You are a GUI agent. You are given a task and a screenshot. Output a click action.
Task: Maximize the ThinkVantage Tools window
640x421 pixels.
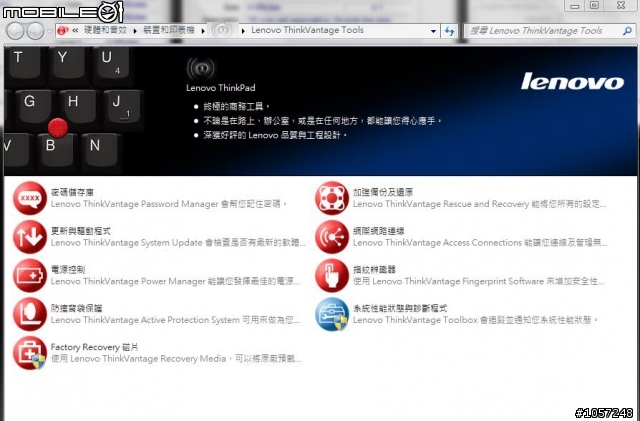[595, 5]
